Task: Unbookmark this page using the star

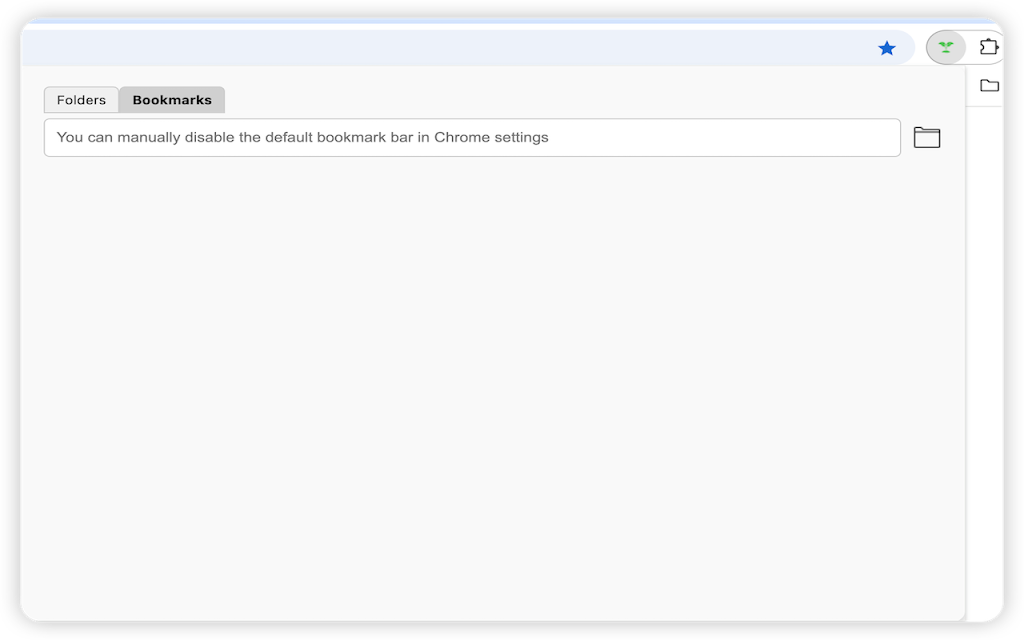Action: (886, 48)
